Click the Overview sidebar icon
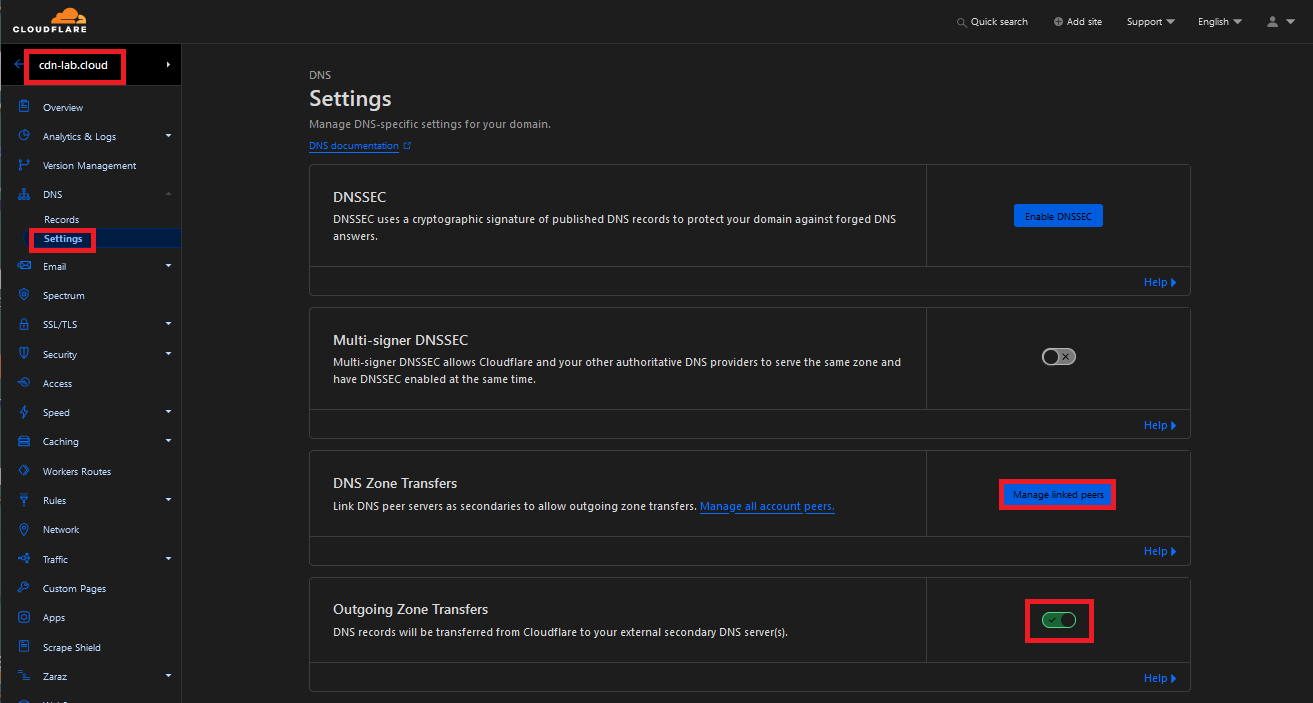 point(24,107)
